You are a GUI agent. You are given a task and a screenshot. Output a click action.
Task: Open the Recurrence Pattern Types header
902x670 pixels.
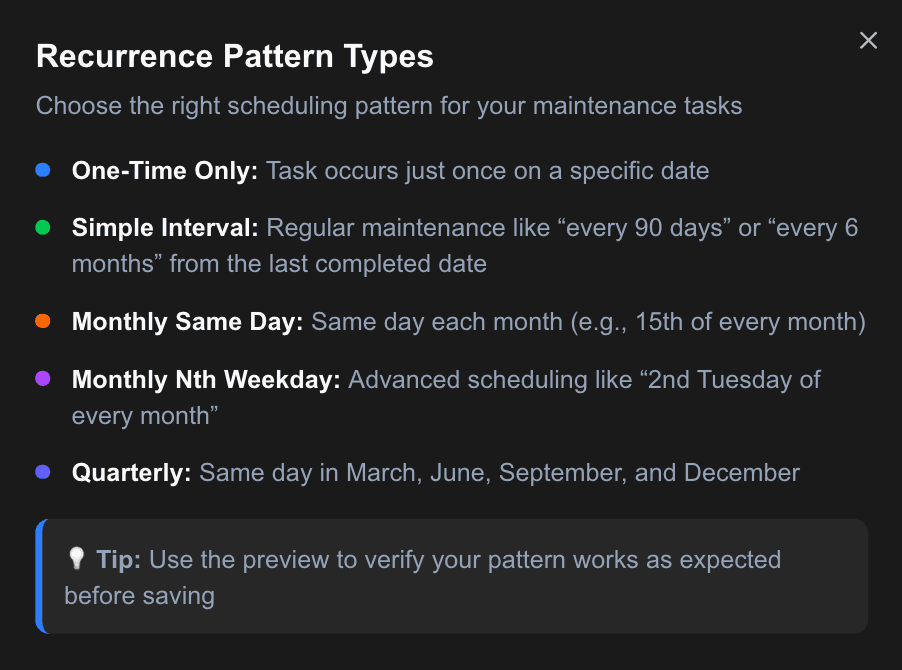[234, 56]
